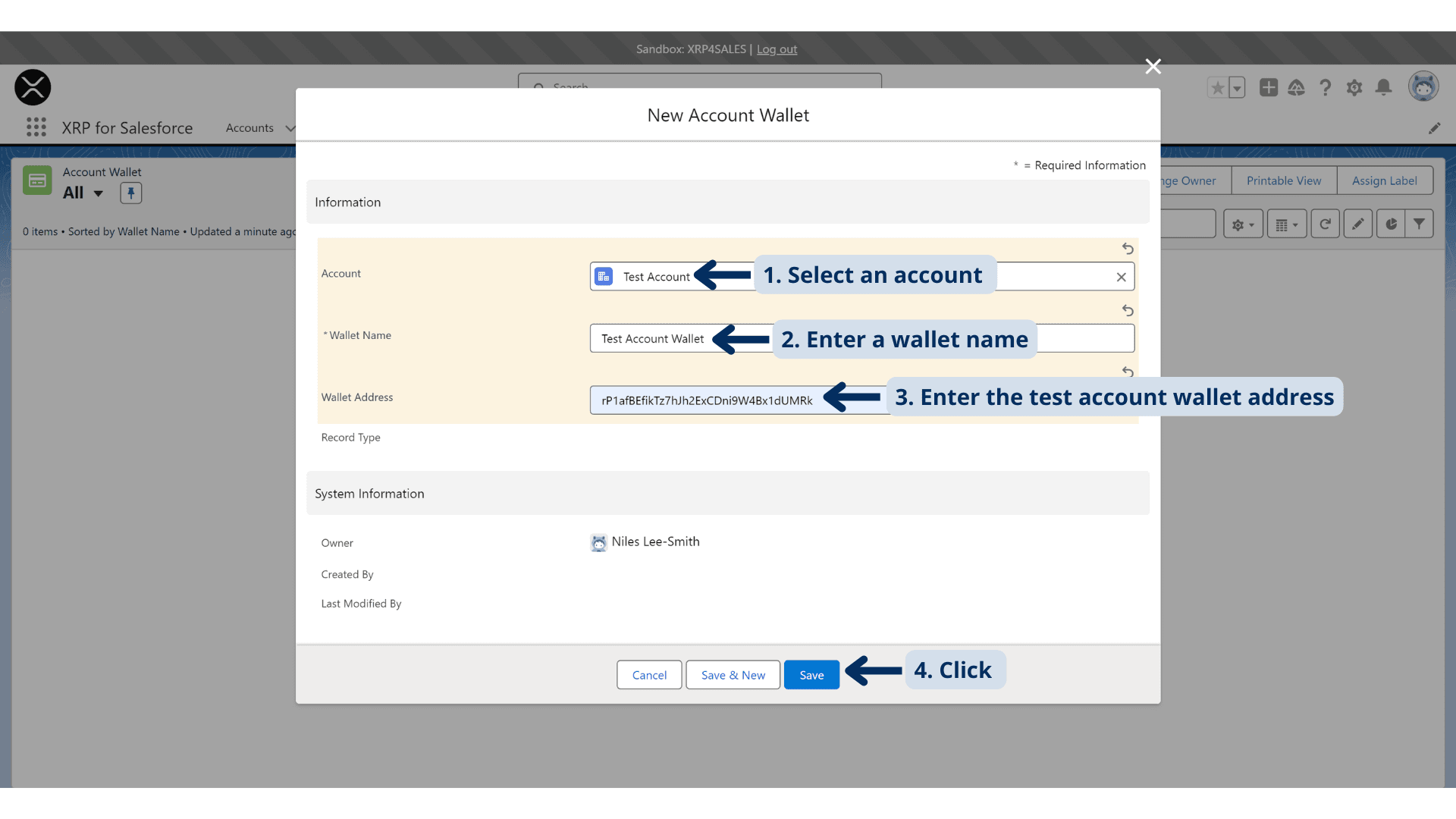Screen dimensions: 1456x819
Task: Click the global Search box
Action: [699, 81]
